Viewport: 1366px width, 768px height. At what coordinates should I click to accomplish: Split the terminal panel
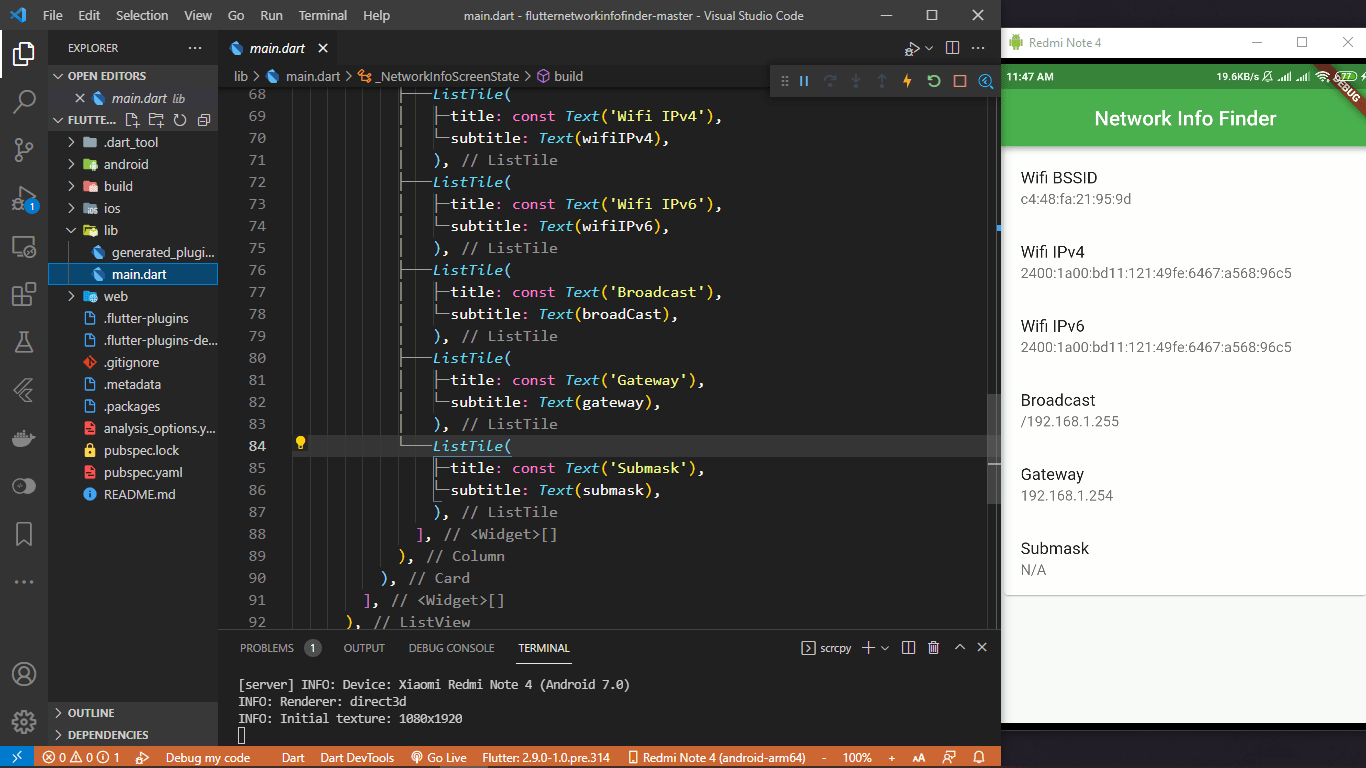point(908,647)
